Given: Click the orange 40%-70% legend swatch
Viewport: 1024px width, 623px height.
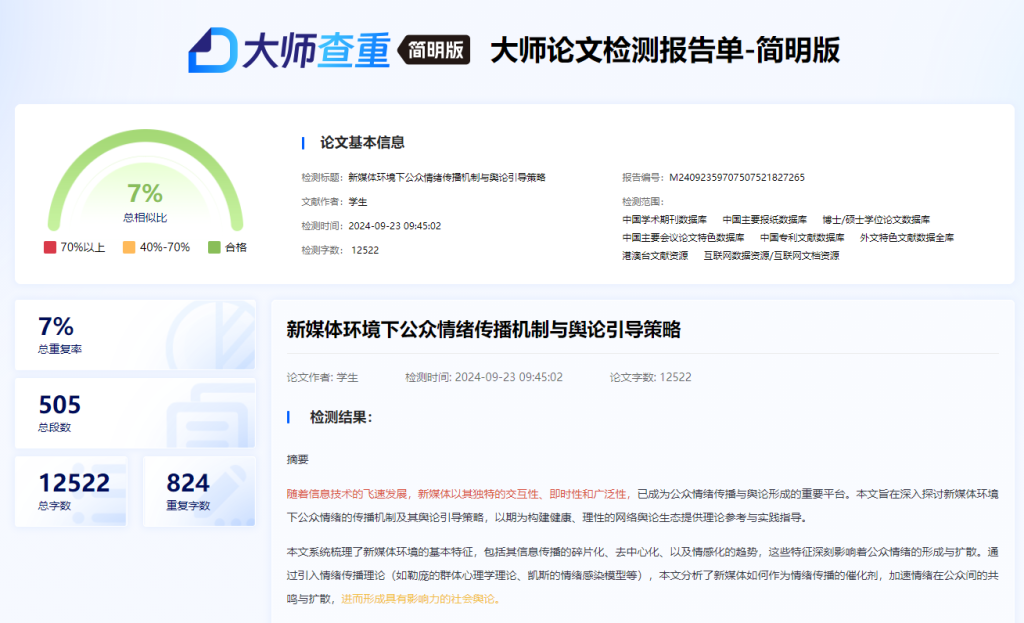Looking at the screenshot, I should 129,247.
